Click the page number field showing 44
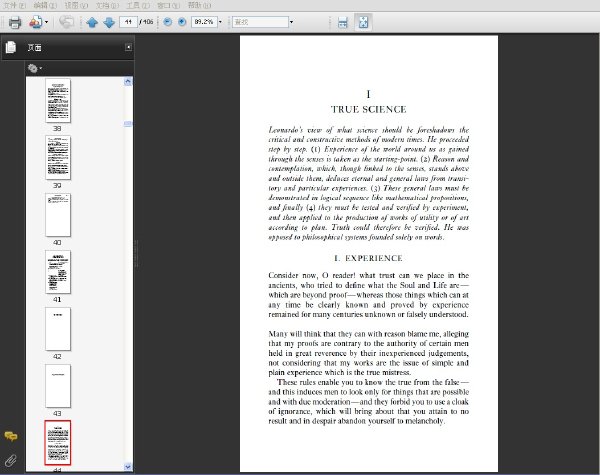Viewport: 600px width, 475px height. pyautogui.click(x=128, y=22)
